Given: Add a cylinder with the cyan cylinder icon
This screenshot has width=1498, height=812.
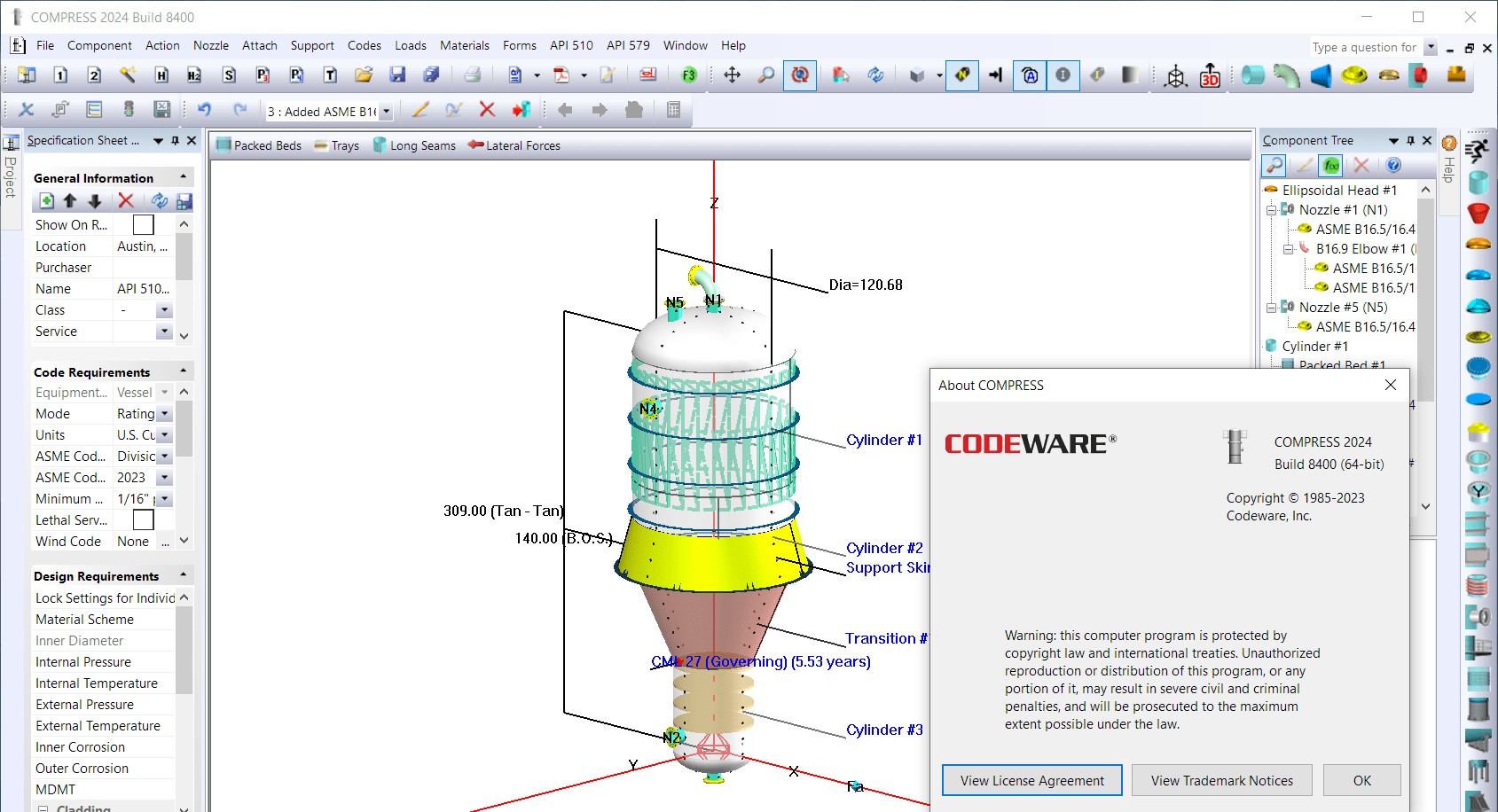Looking at the screenshot, I should (x=1252, y=75).
